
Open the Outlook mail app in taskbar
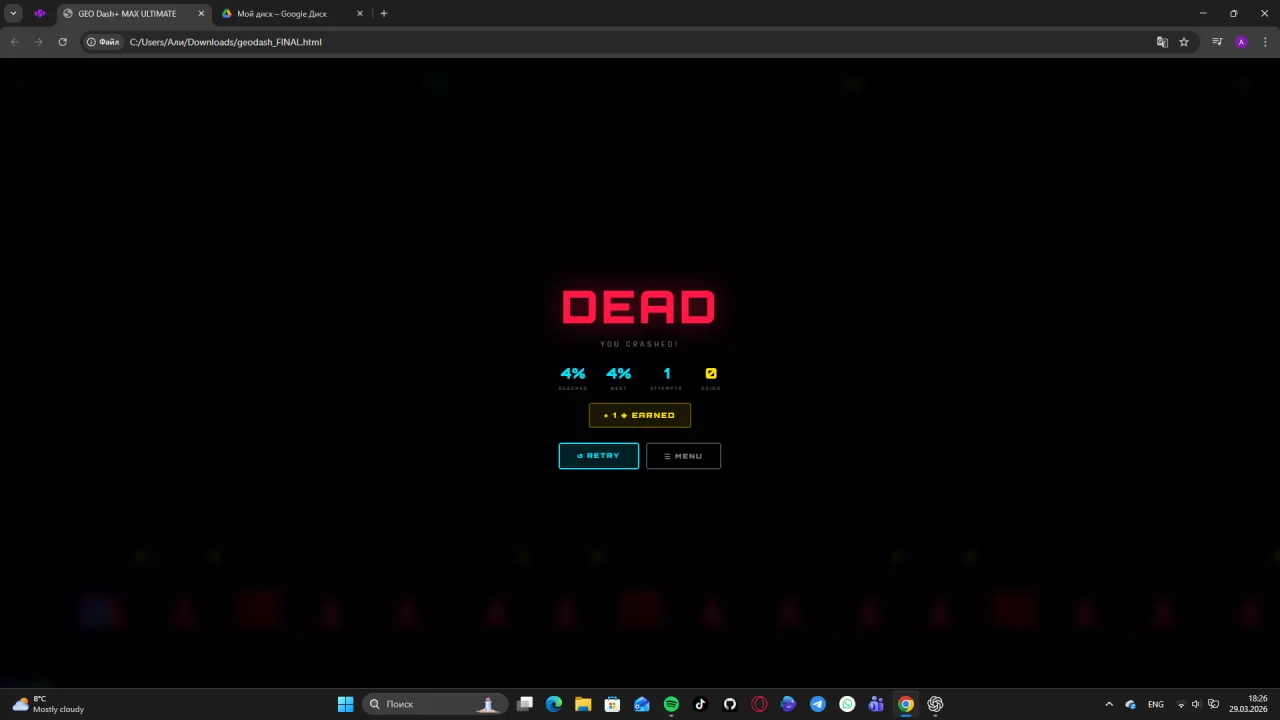(x=642, y=704)
